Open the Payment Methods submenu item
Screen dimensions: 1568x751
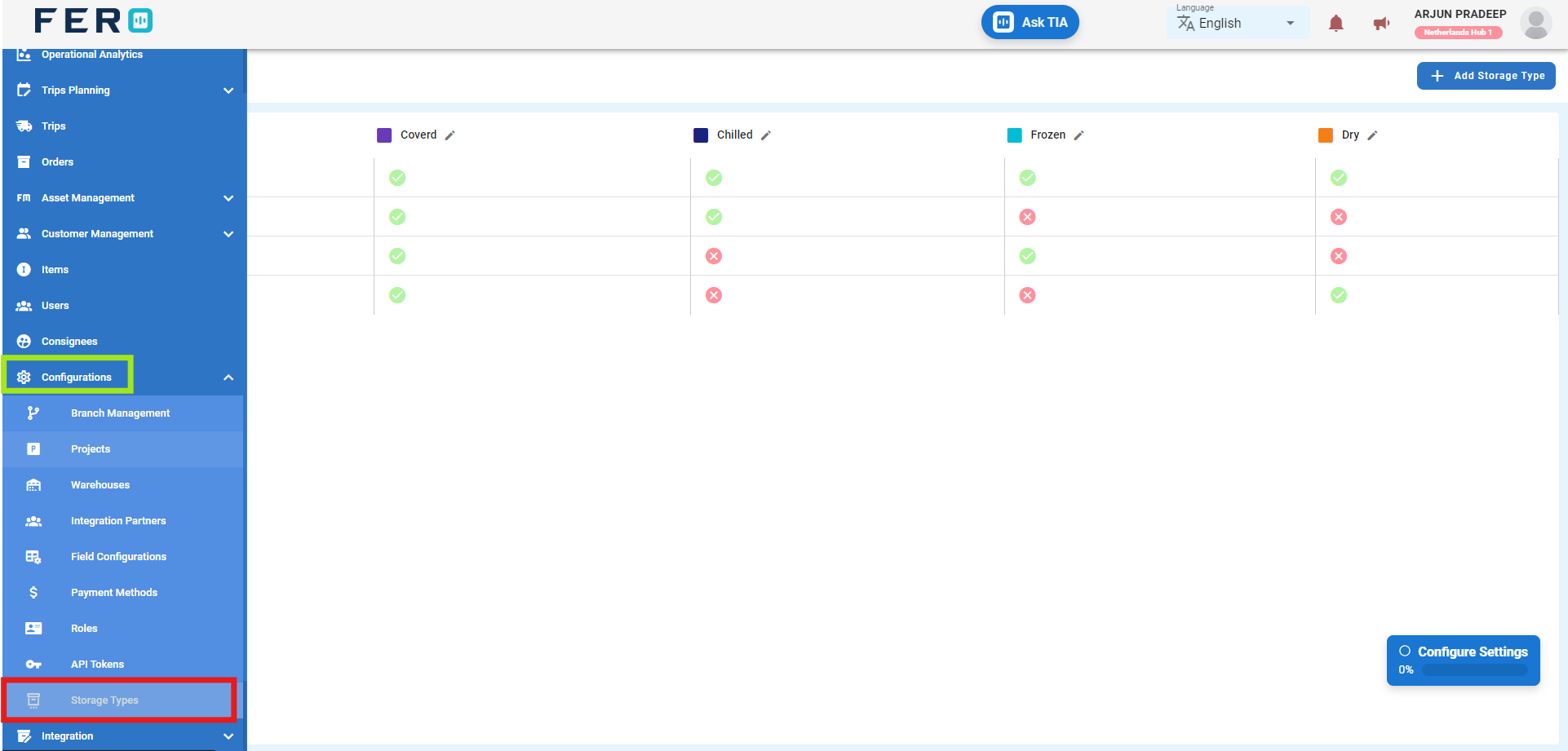122,592
